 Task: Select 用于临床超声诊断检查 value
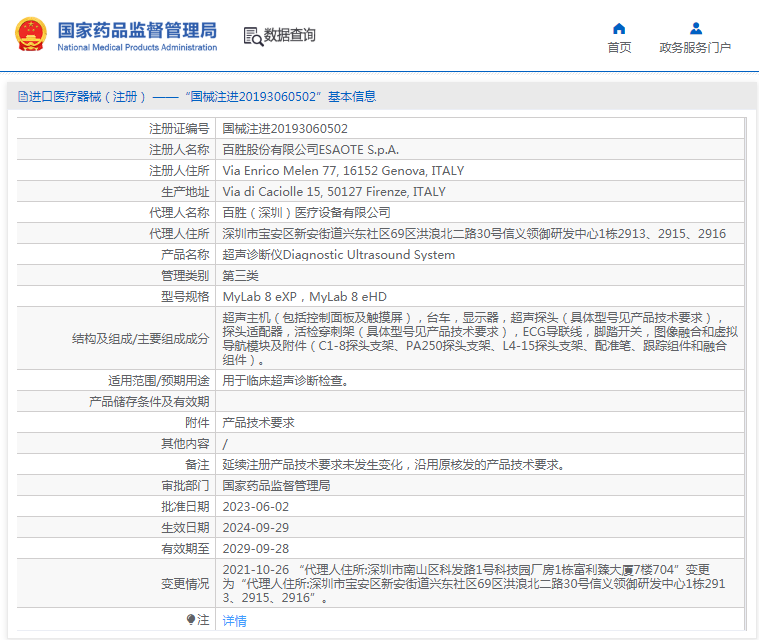tap(286, 381)
